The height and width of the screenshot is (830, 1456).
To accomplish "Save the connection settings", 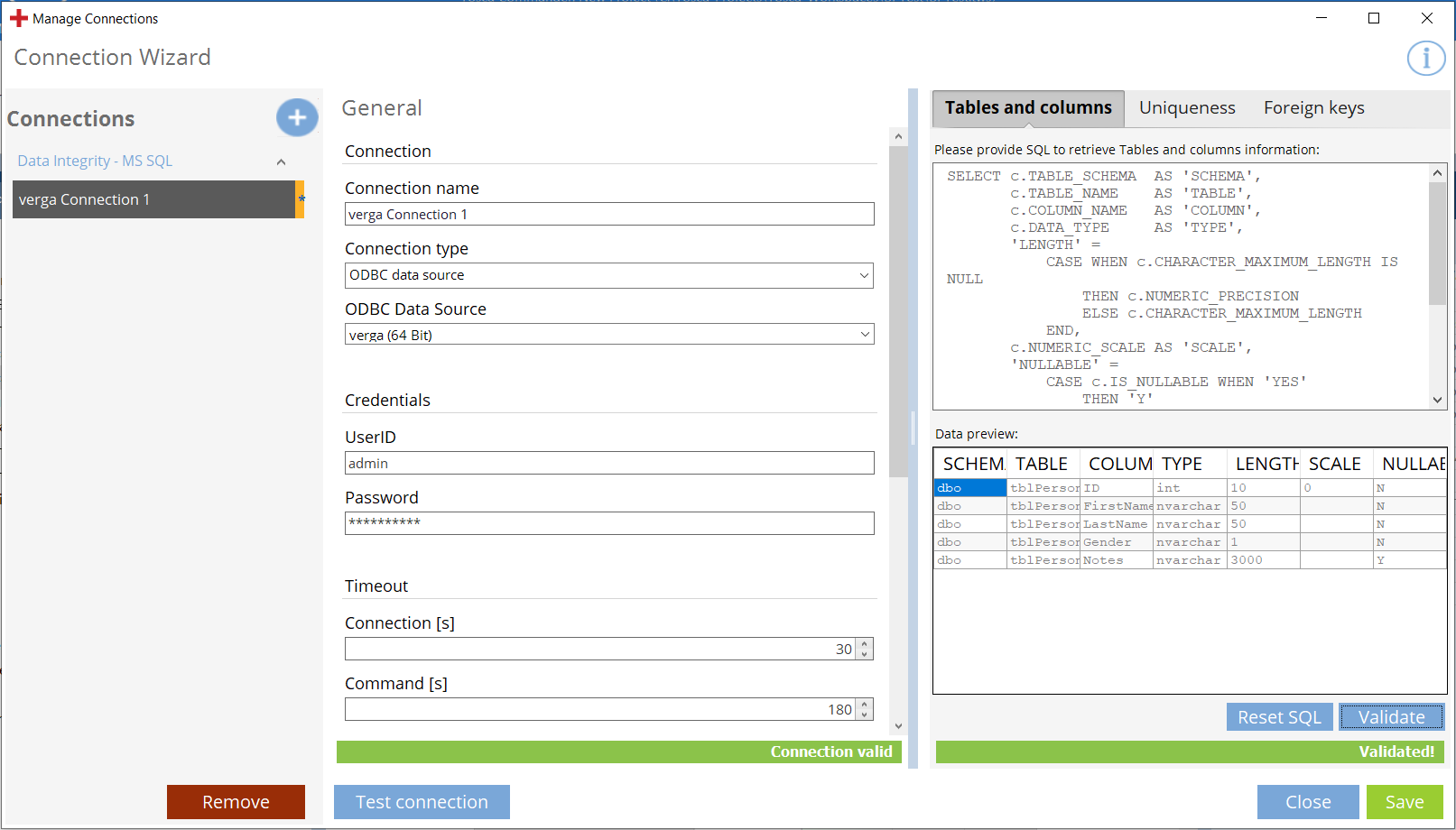I will 1404,802.
